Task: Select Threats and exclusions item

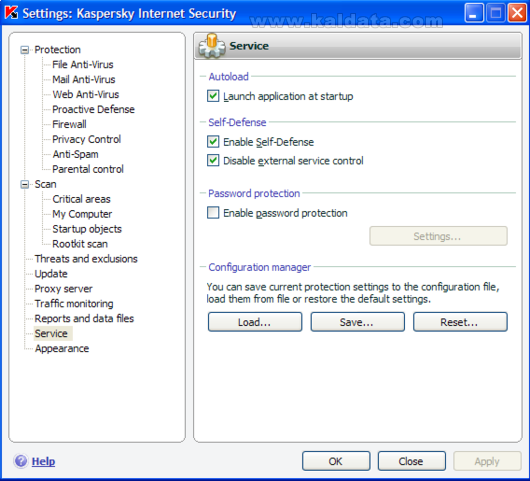Action: pyautogui.click(x=86, y=259)
